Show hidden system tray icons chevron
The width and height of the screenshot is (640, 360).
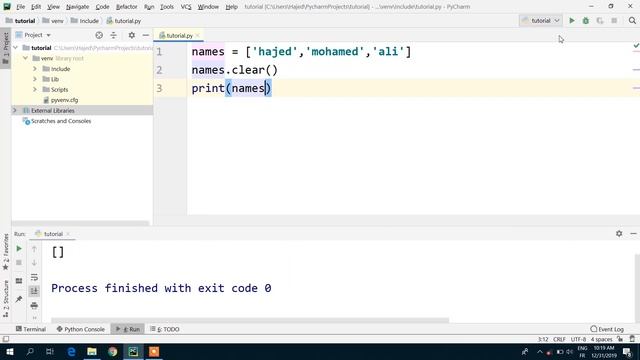pos(540,351)
